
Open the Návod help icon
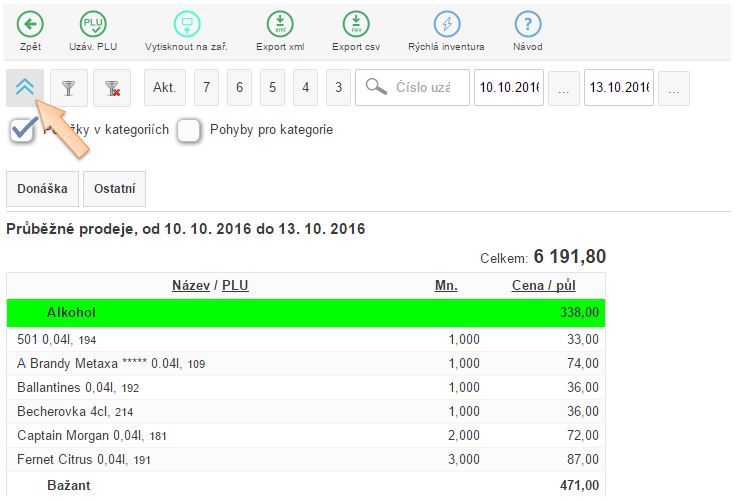(528, 25)
